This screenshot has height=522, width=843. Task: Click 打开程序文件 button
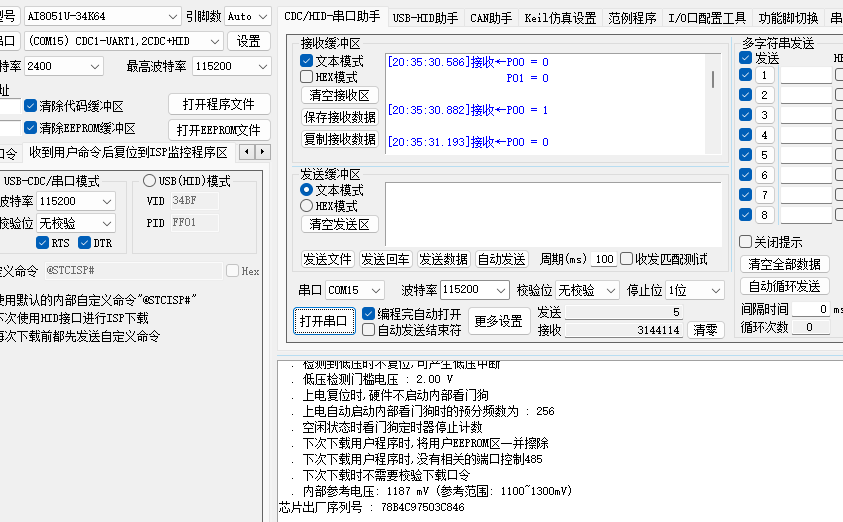pos(219,104)
